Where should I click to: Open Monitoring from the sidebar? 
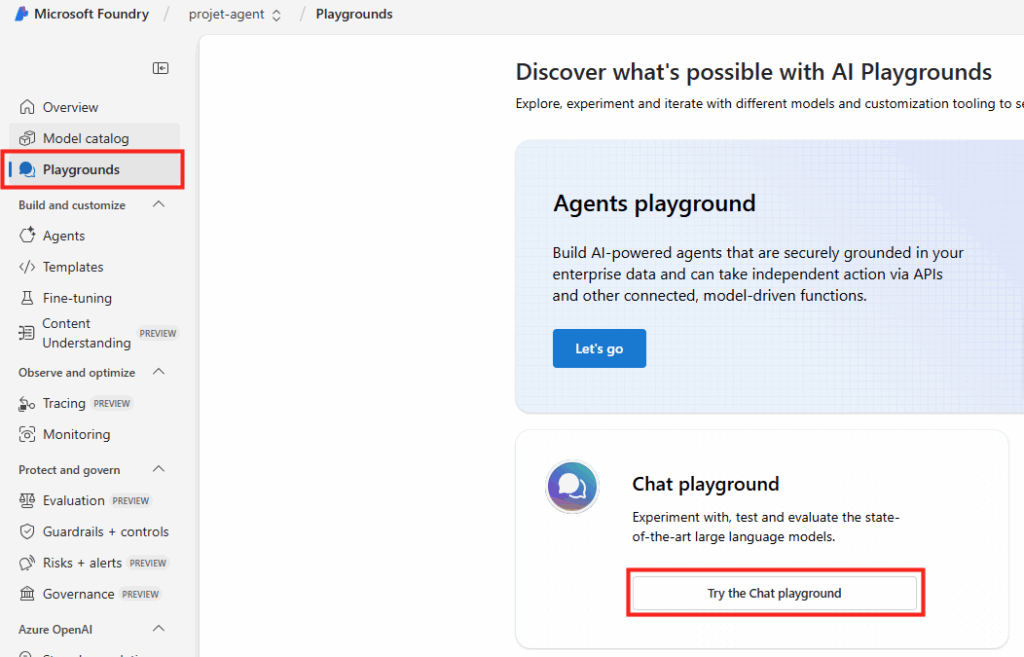pos(76,434)
